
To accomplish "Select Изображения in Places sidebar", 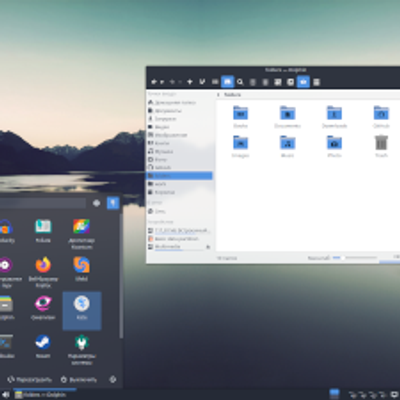I will point(180,135).
